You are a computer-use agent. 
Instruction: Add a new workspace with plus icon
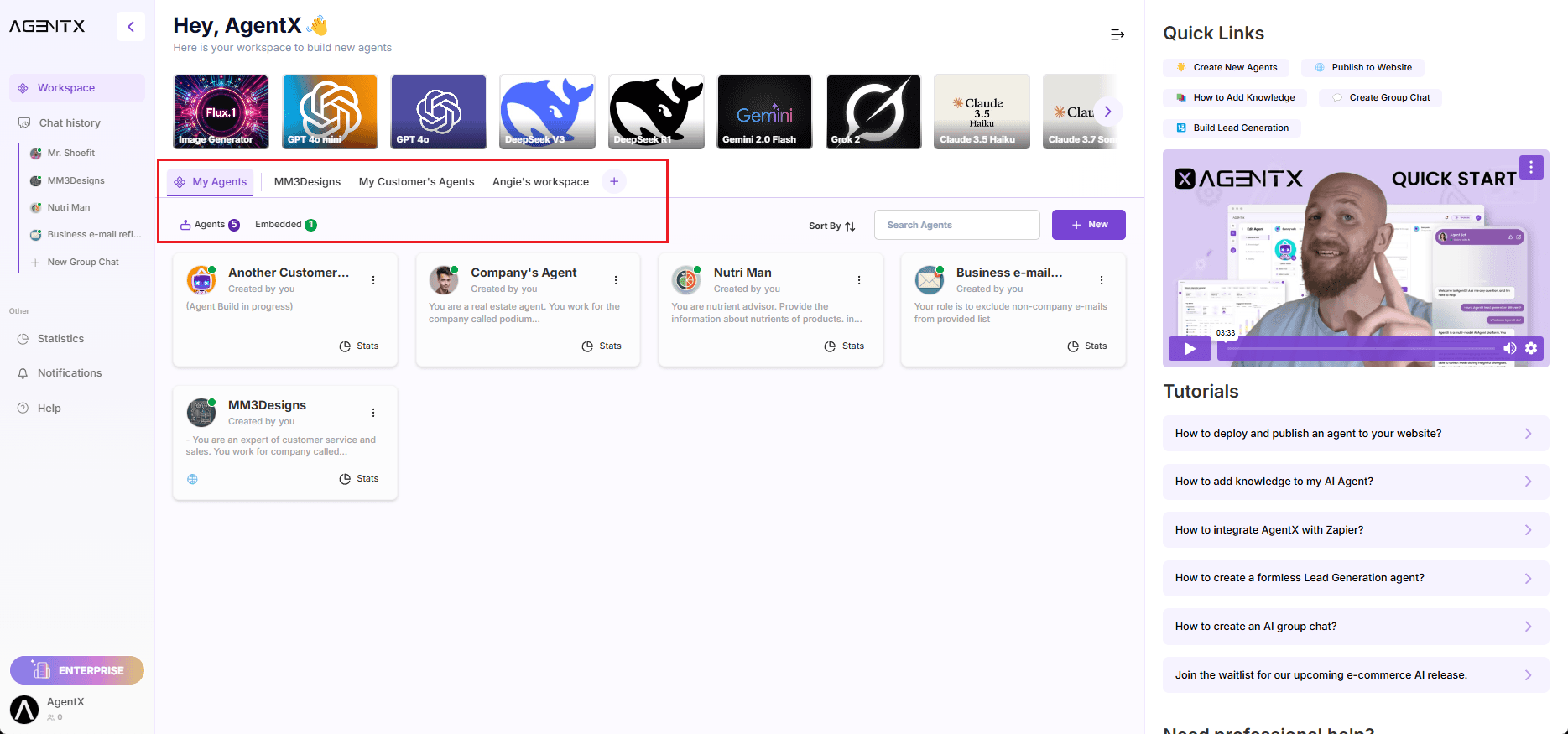coord(614,181)
